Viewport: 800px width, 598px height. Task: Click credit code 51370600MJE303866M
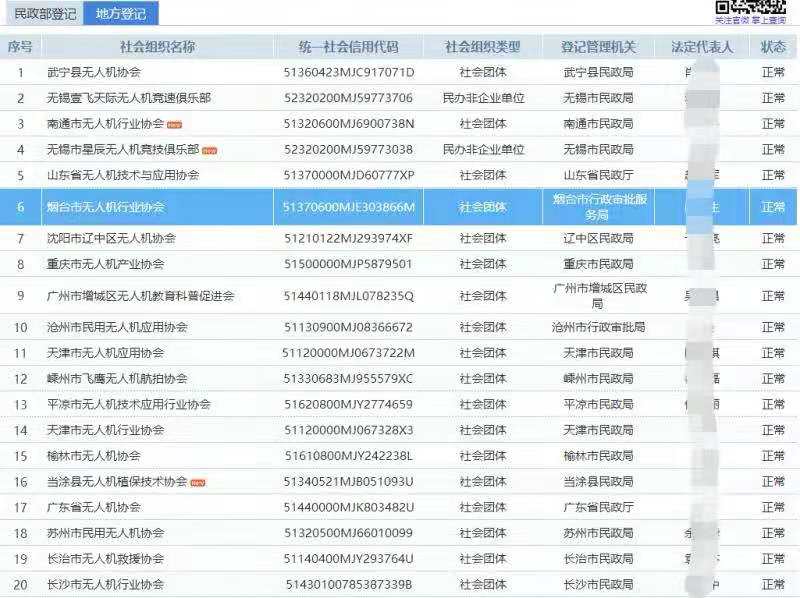point(348,207)
